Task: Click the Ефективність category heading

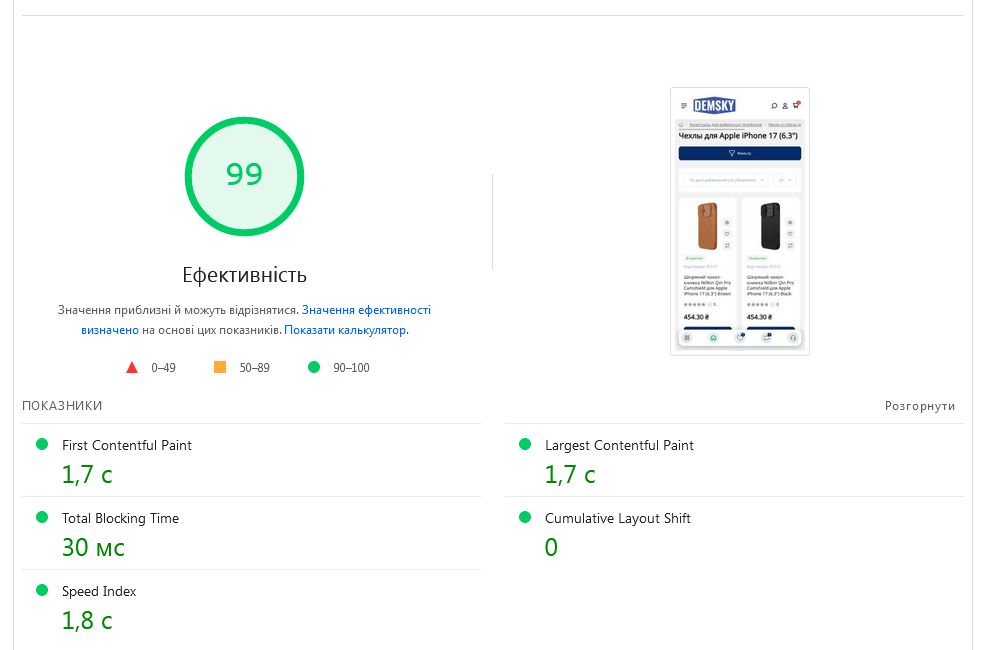Action: 244,275
